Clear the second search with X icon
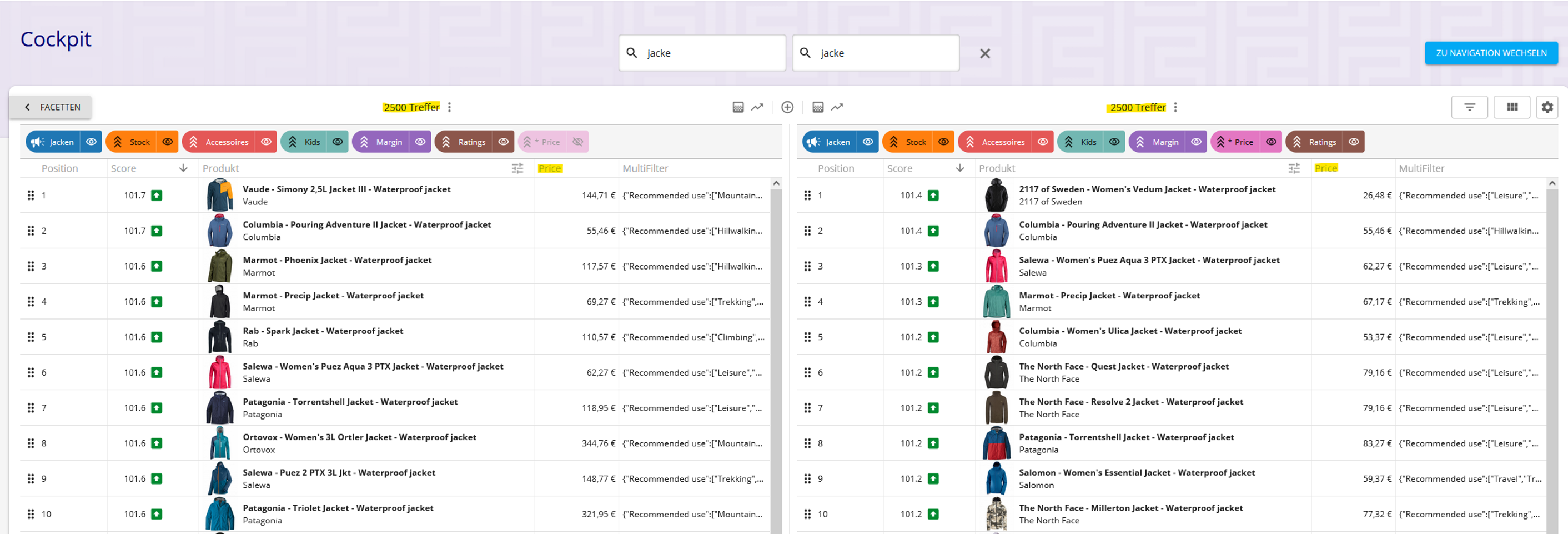 click(x=985, y=53)
